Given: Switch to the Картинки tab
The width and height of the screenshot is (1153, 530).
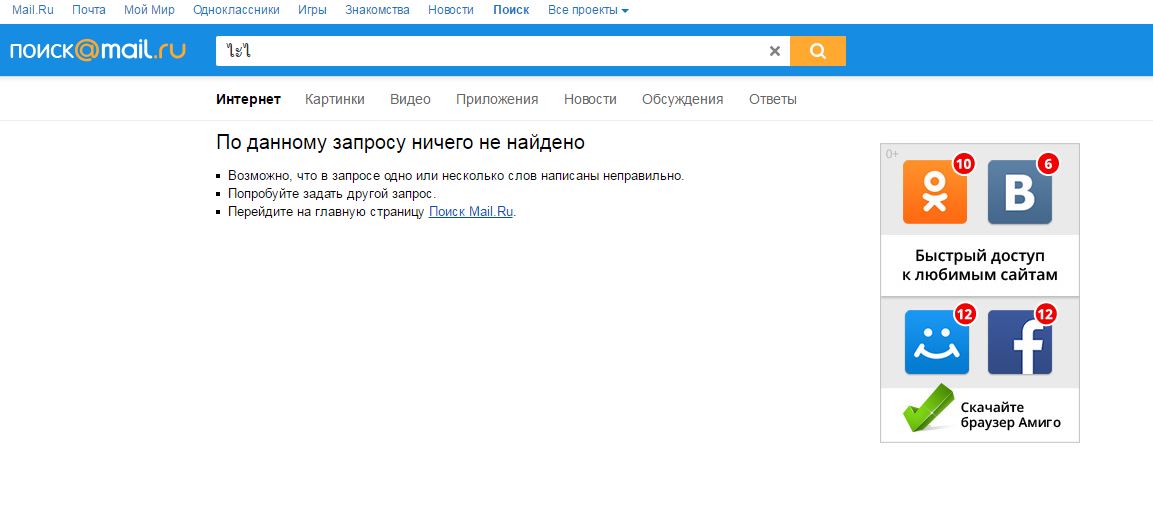Looking at the screenshot, I should pyautogui.click(x=335, y=99).
